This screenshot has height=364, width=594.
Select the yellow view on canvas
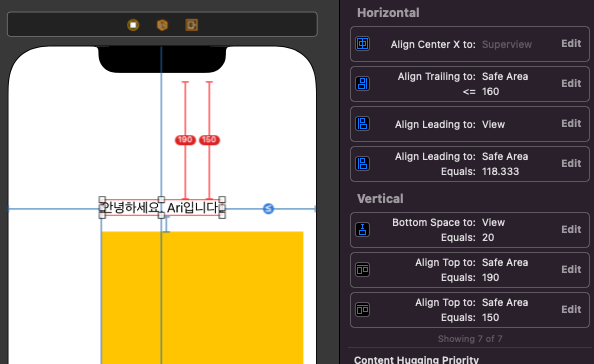click(202, 297)
